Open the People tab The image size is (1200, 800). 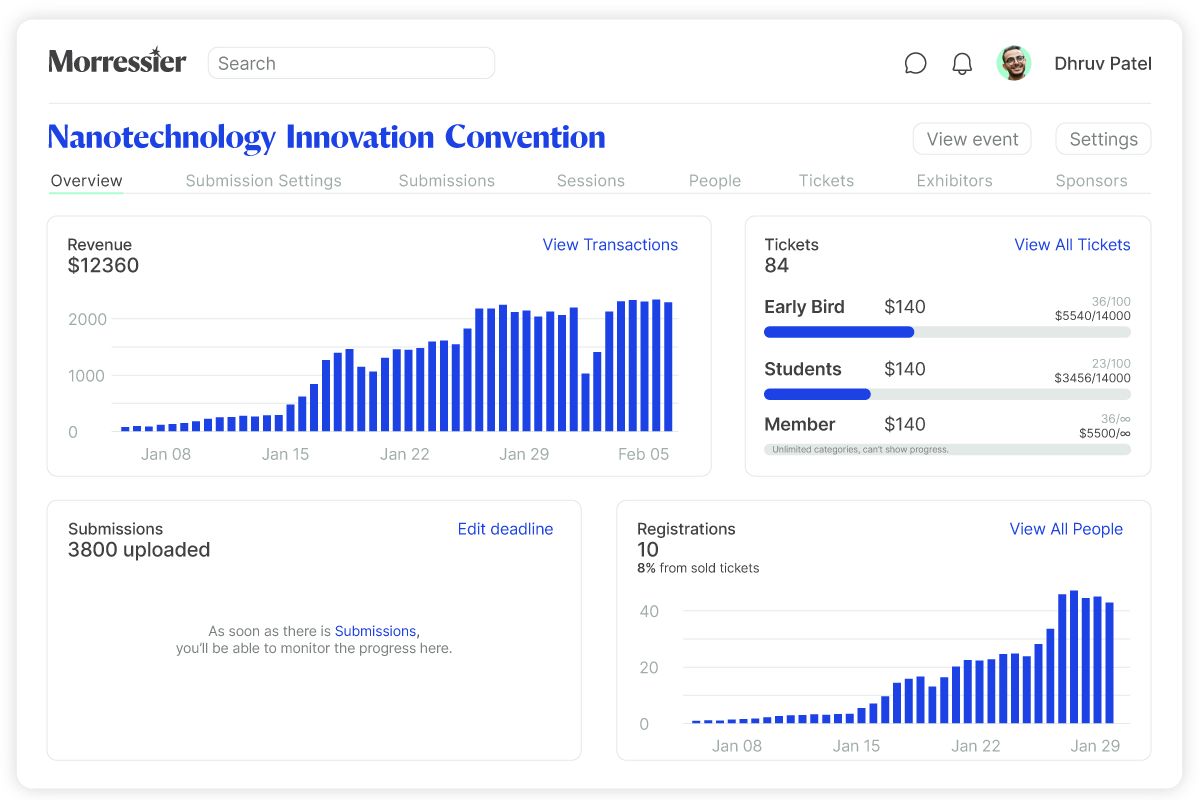(x=714, y=181)
